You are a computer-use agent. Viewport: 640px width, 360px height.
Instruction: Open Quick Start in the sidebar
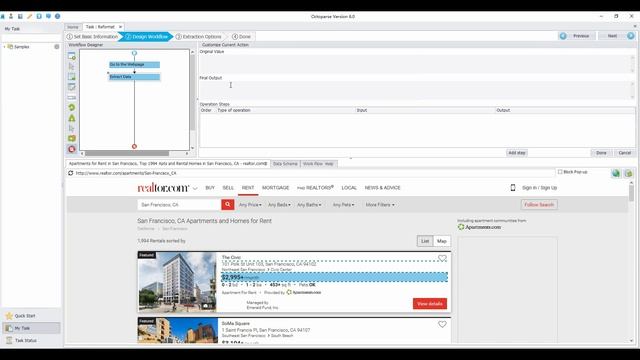click(24, 316)
